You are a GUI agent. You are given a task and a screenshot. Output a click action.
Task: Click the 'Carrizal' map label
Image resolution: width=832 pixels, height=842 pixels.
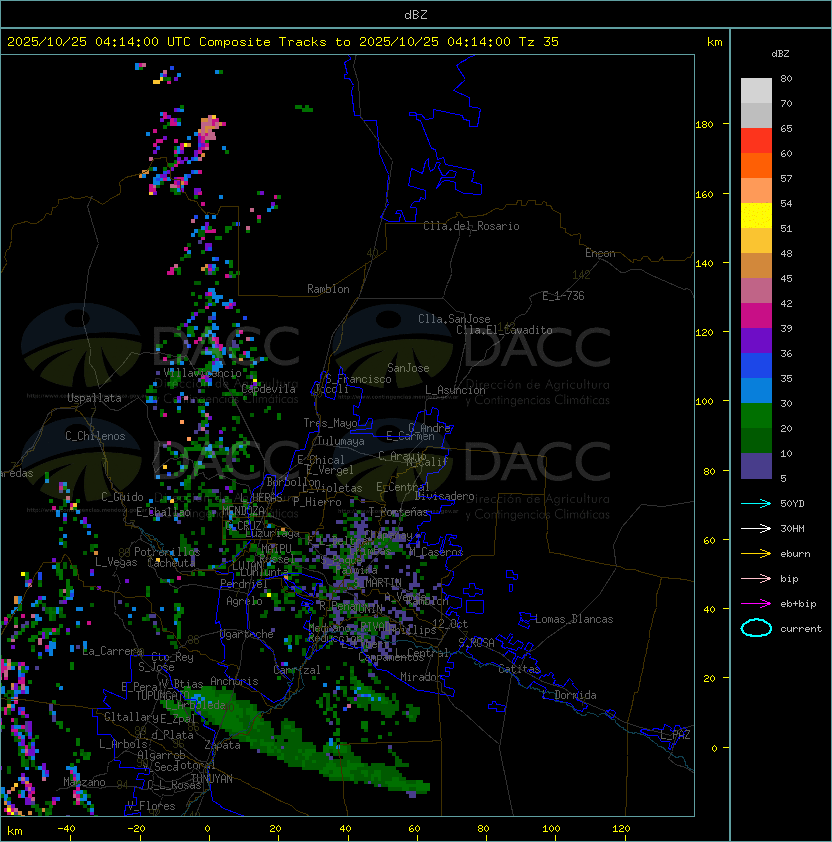point(297,670)
